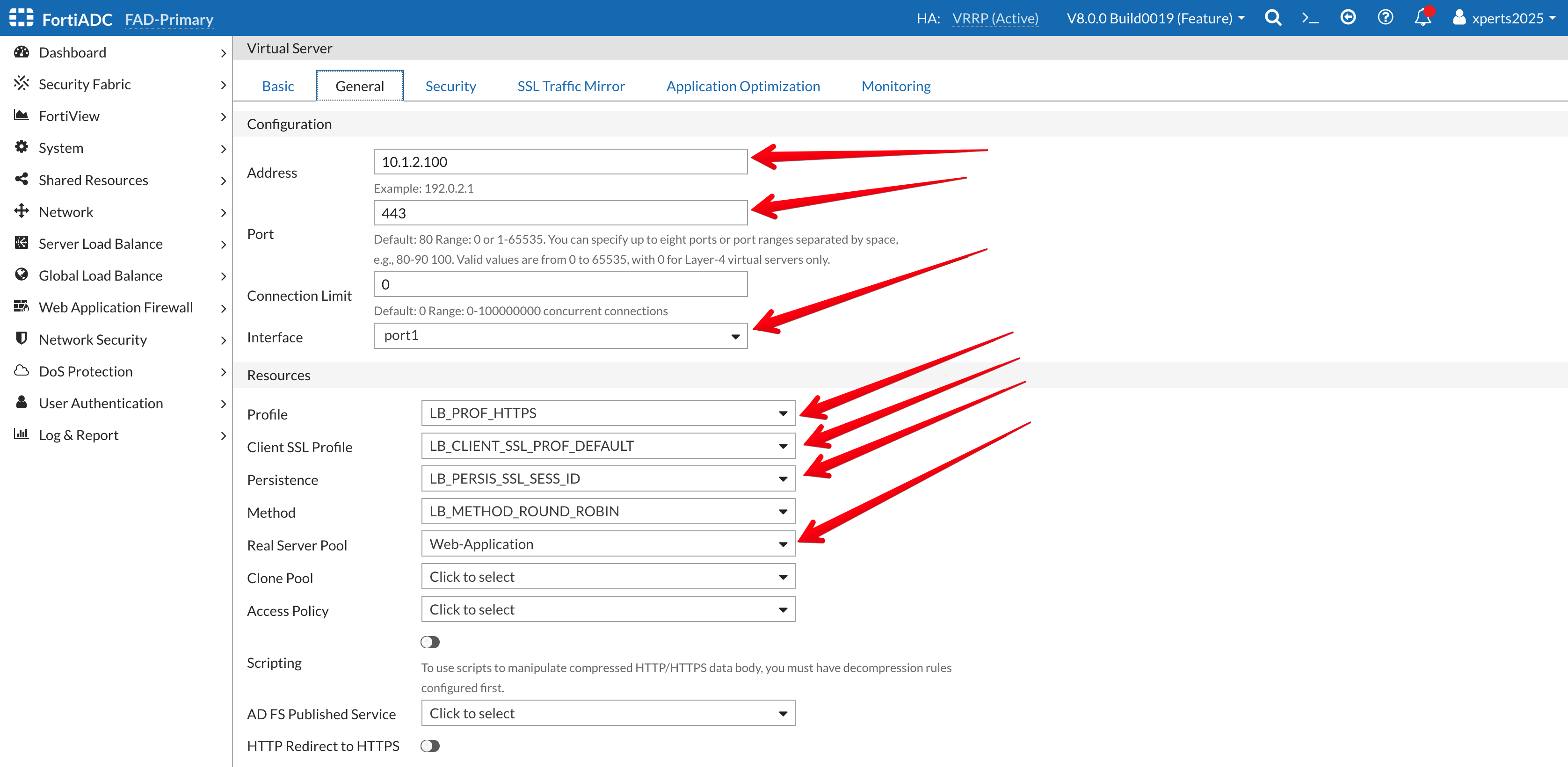Open the Persistence dropdown

click(608, 478)
